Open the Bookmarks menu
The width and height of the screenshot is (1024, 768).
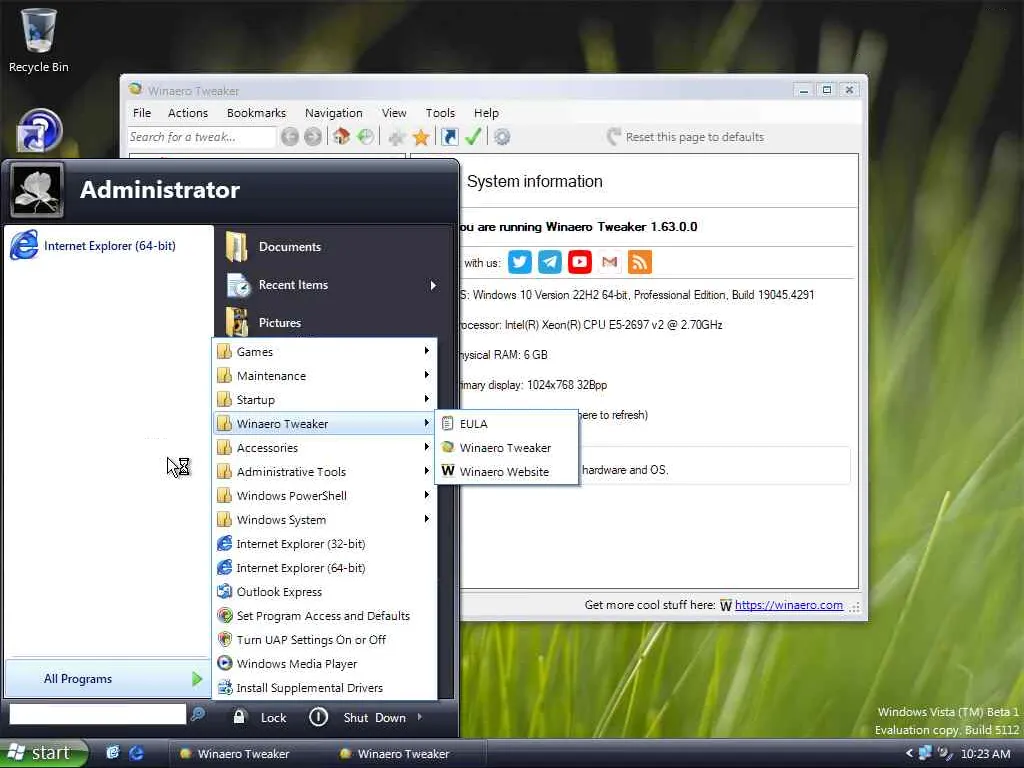(256, 113)
